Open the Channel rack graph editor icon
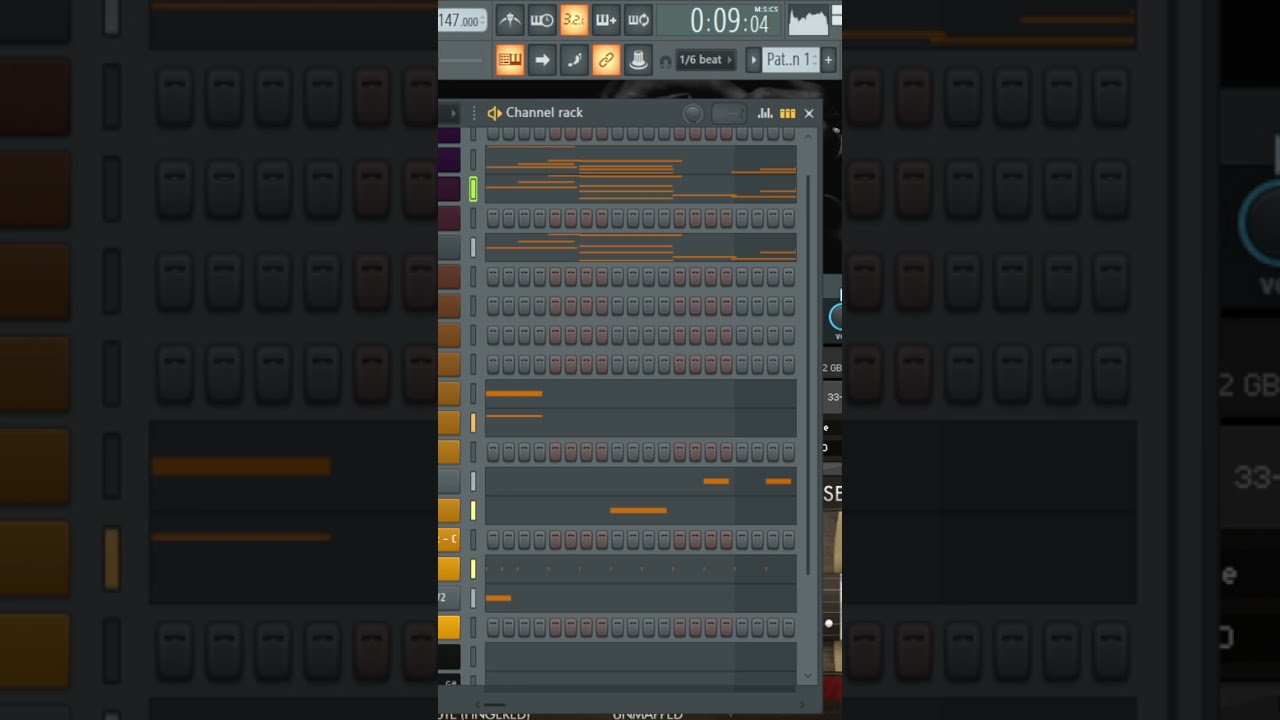Screen dimensions: 1280x720 coord(765,113)
